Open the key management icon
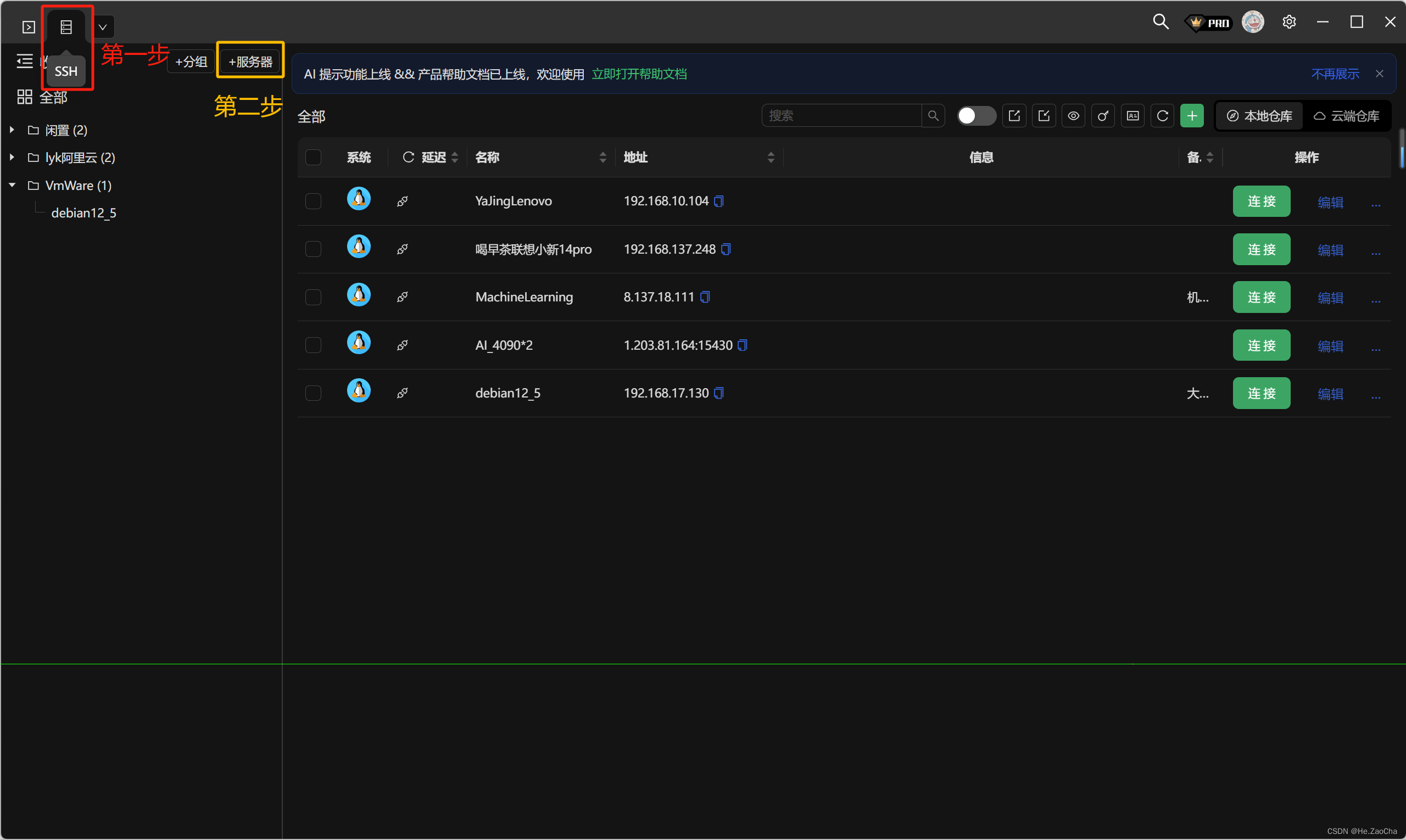Image resolution: width=1406 pixels, height=840 pixels. tap(1102, 116)
